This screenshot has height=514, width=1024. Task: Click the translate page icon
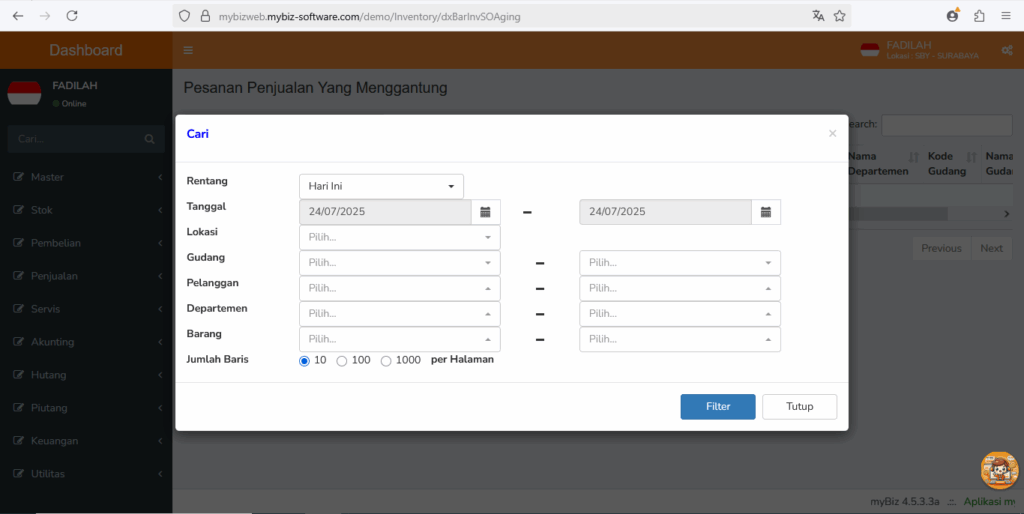pyautogui.click(x=818, y=16)
